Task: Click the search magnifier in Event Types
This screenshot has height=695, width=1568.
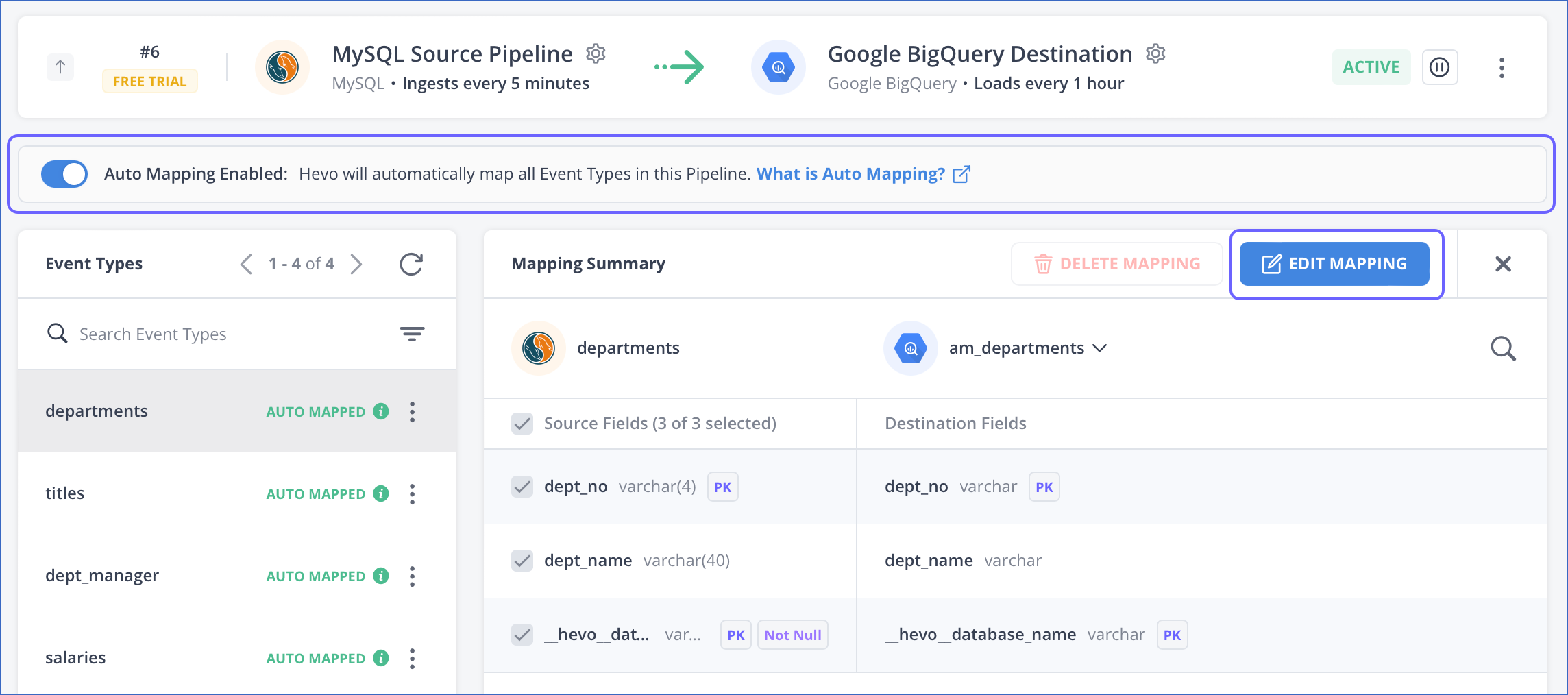Action: 57,334
